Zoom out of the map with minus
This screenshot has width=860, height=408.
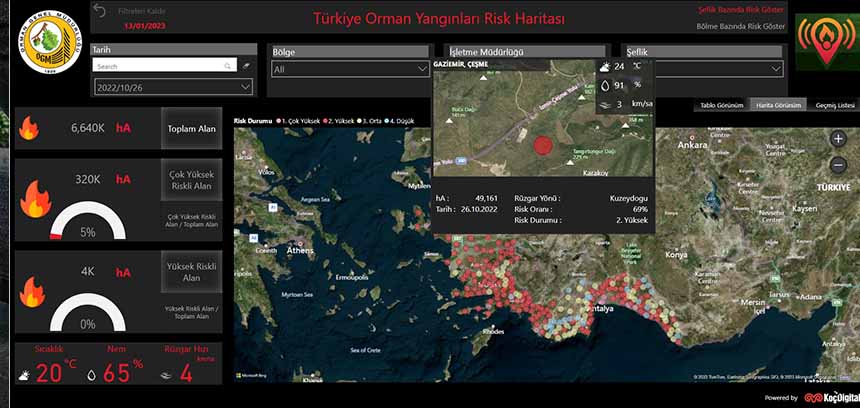point(838,165)
